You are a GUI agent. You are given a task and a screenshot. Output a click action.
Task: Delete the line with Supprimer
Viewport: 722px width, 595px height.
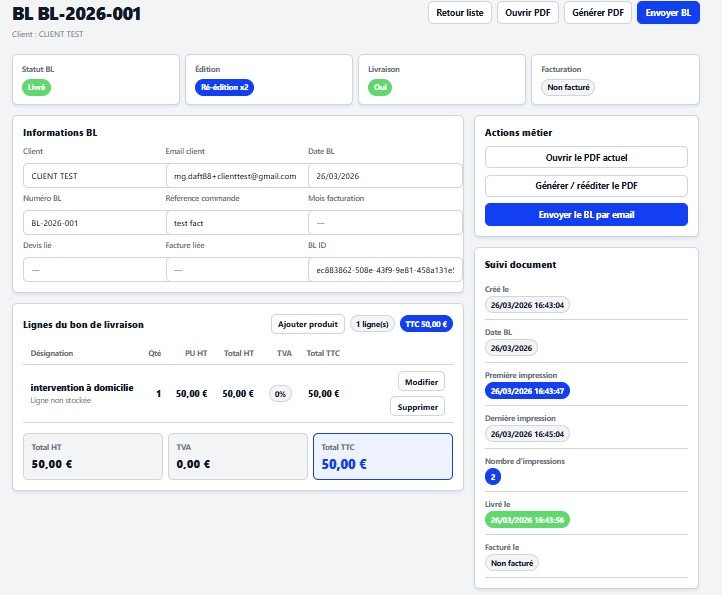[417, 406]
